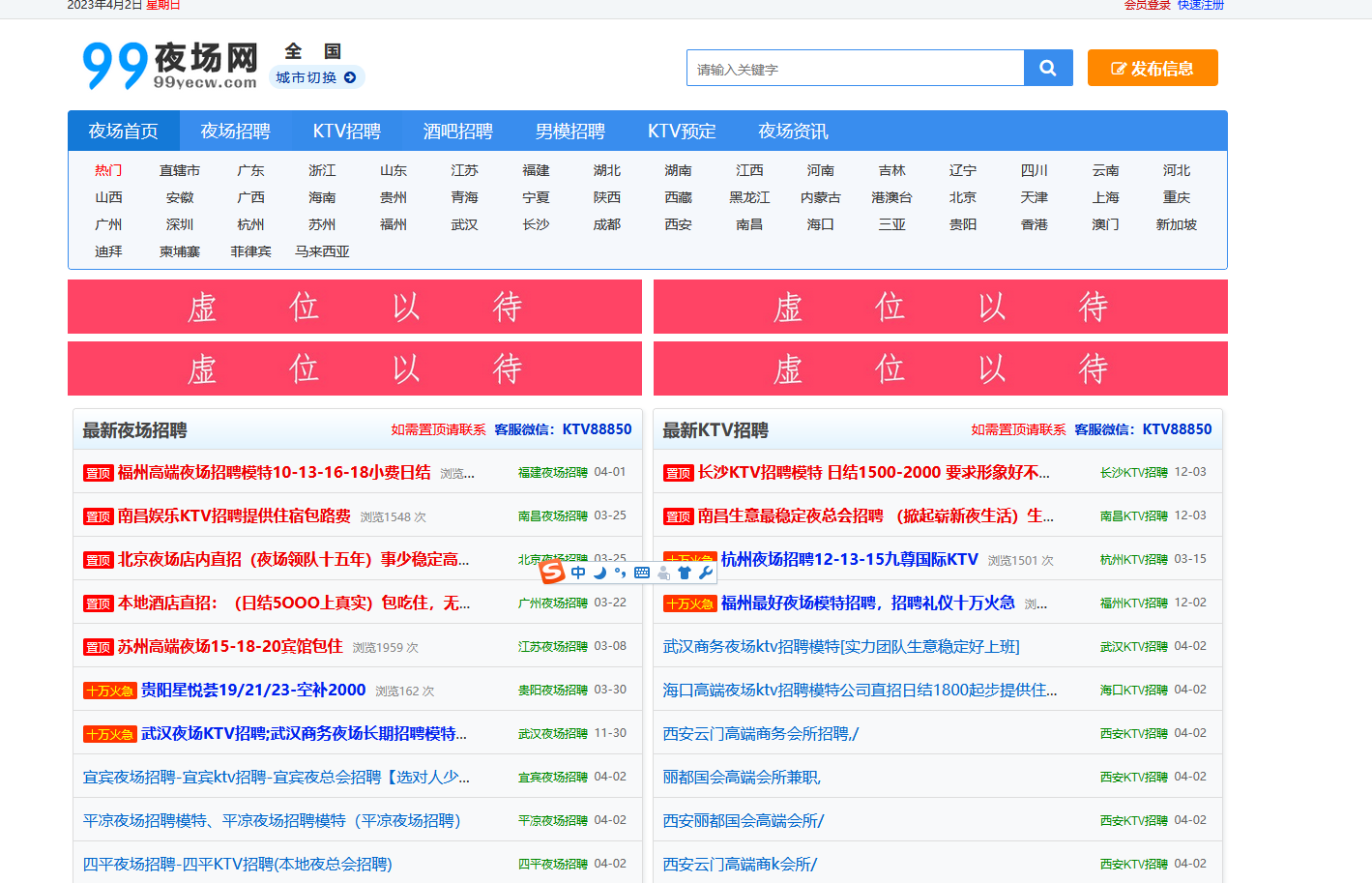Select 直辖市 in the region list
The width and height of the screenshot is (1372, 883).
(x=180, y=170)
